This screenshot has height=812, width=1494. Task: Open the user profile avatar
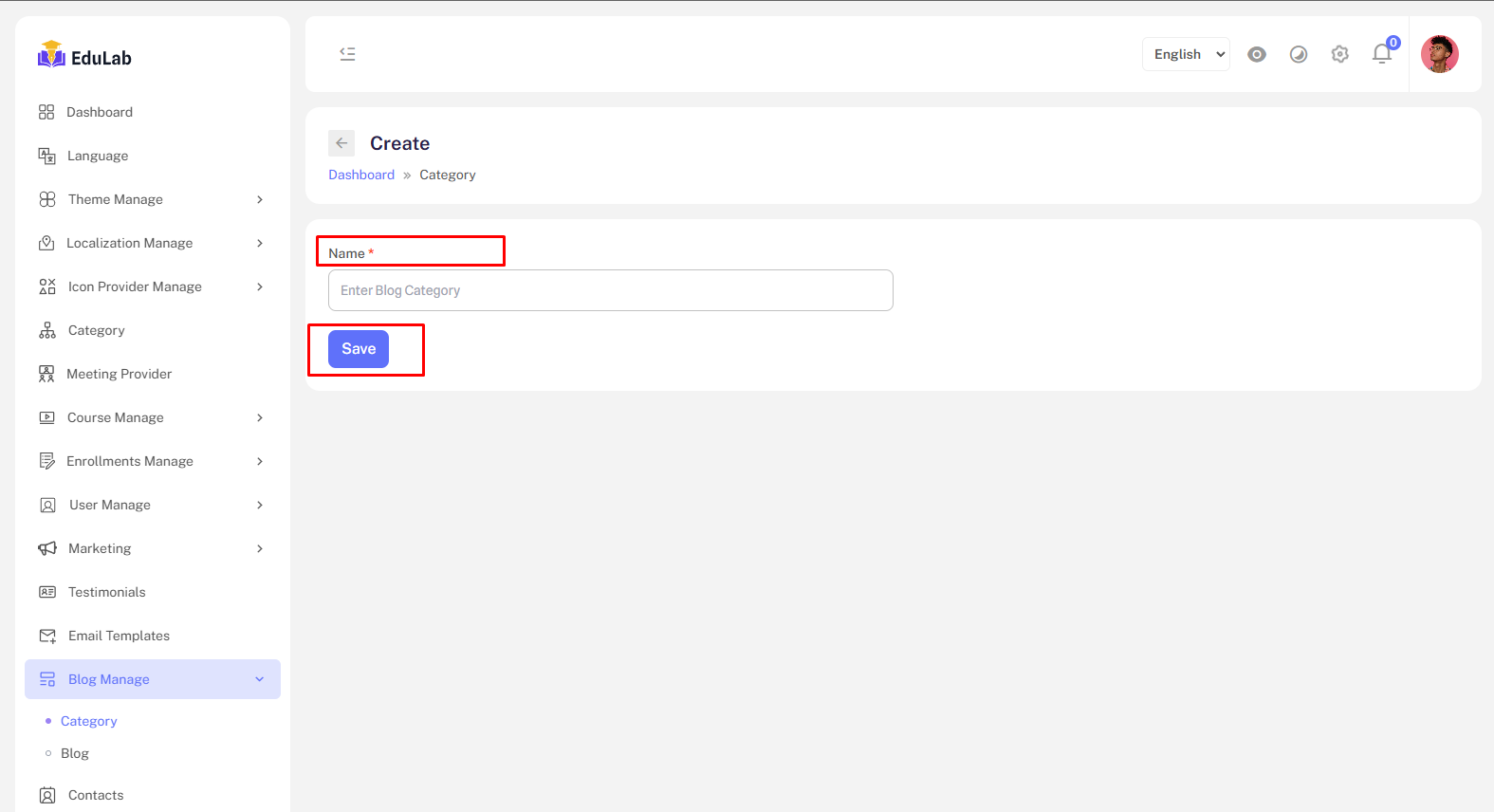coord(1439,54)
